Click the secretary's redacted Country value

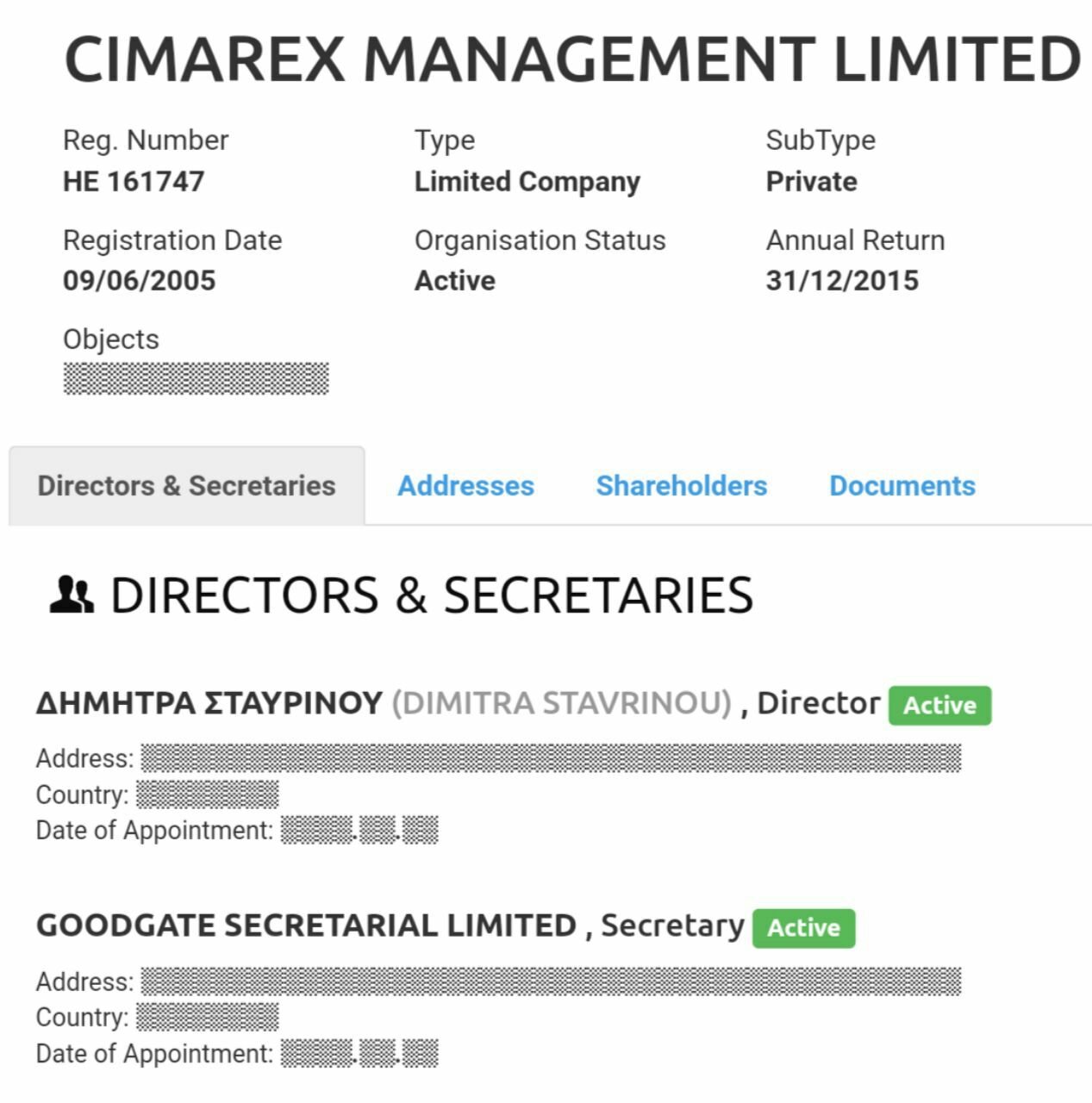point(208,1018)
